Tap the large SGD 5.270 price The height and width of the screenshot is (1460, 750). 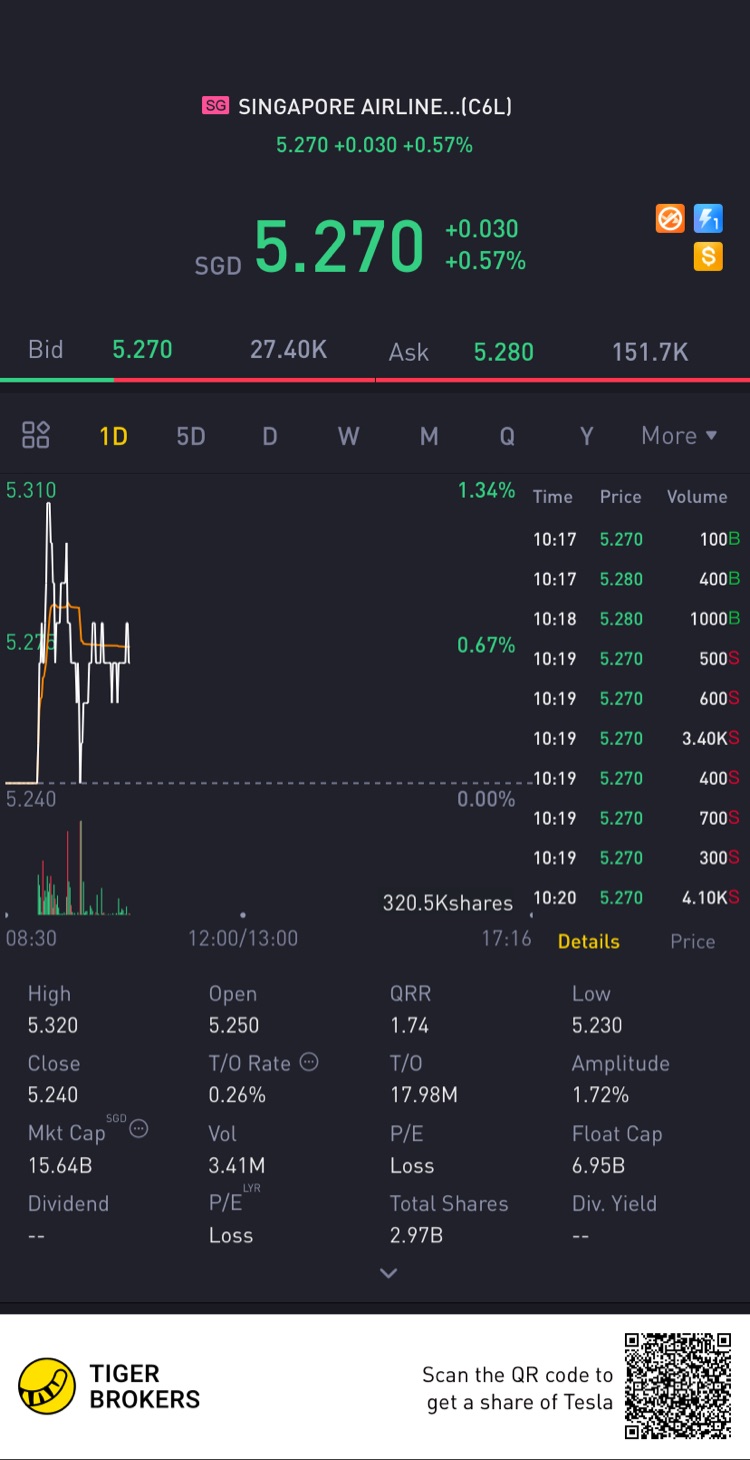pos(339,246)
